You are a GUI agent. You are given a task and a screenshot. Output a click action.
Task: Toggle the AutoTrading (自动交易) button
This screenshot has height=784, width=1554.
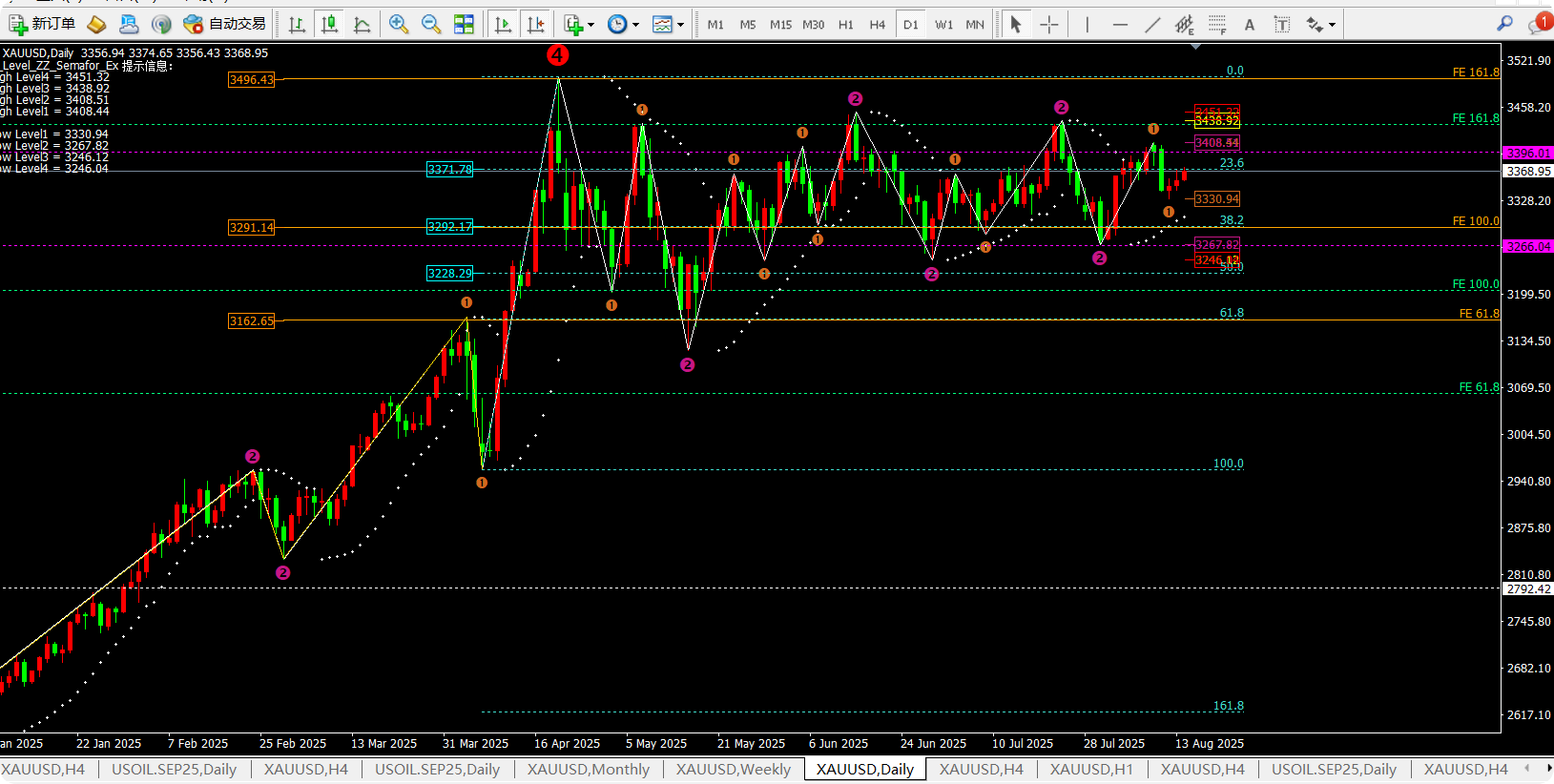pyautogui.click(x=225, y=24)
